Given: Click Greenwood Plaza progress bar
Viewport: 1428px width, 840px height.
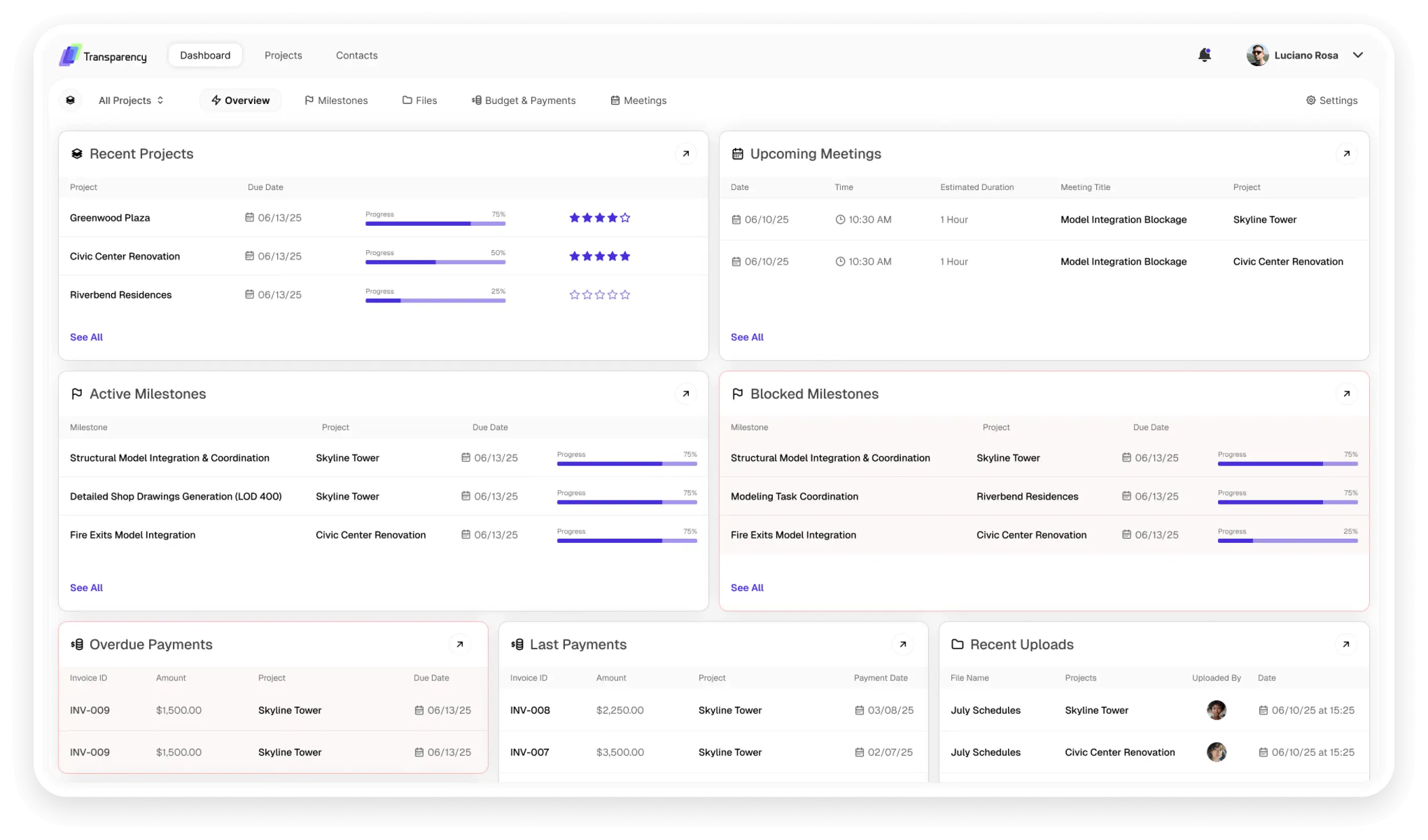Looking at the screenshot, I should tap(435, 223).
